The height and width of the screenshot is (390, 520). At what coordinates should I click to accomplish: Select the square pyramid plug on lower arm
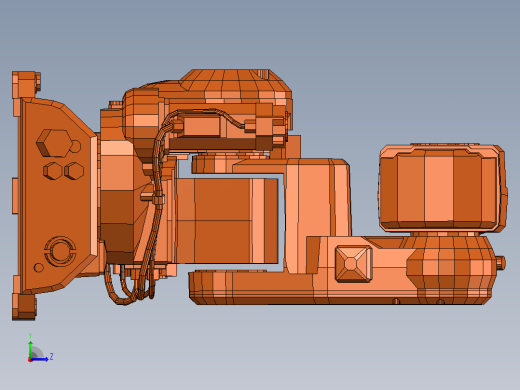click(x=353, y=264)
